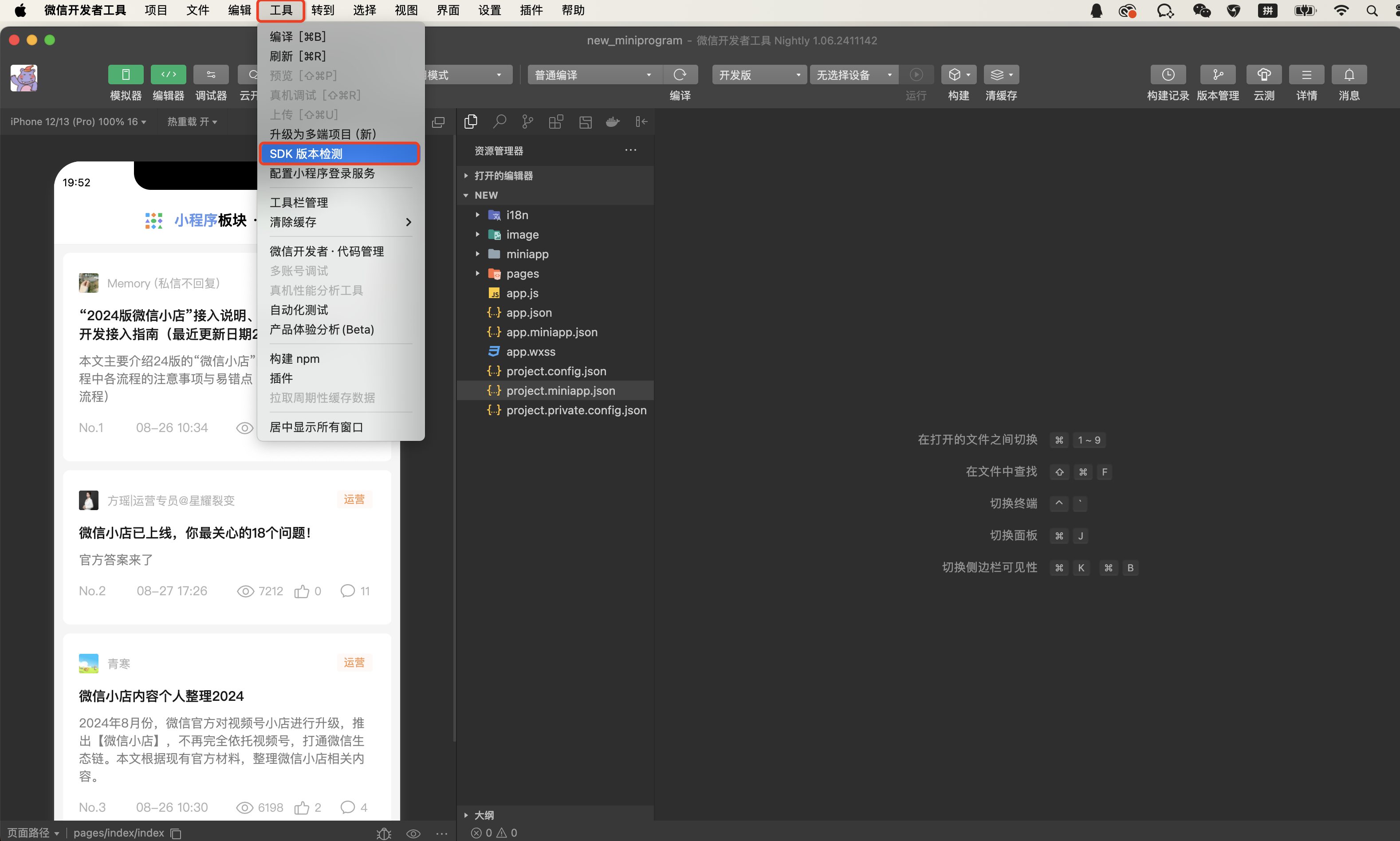Open article 微信小店已上线，你最关心的18个问题
Viewport: 1400px width, 841px height.
coord(196,533)
